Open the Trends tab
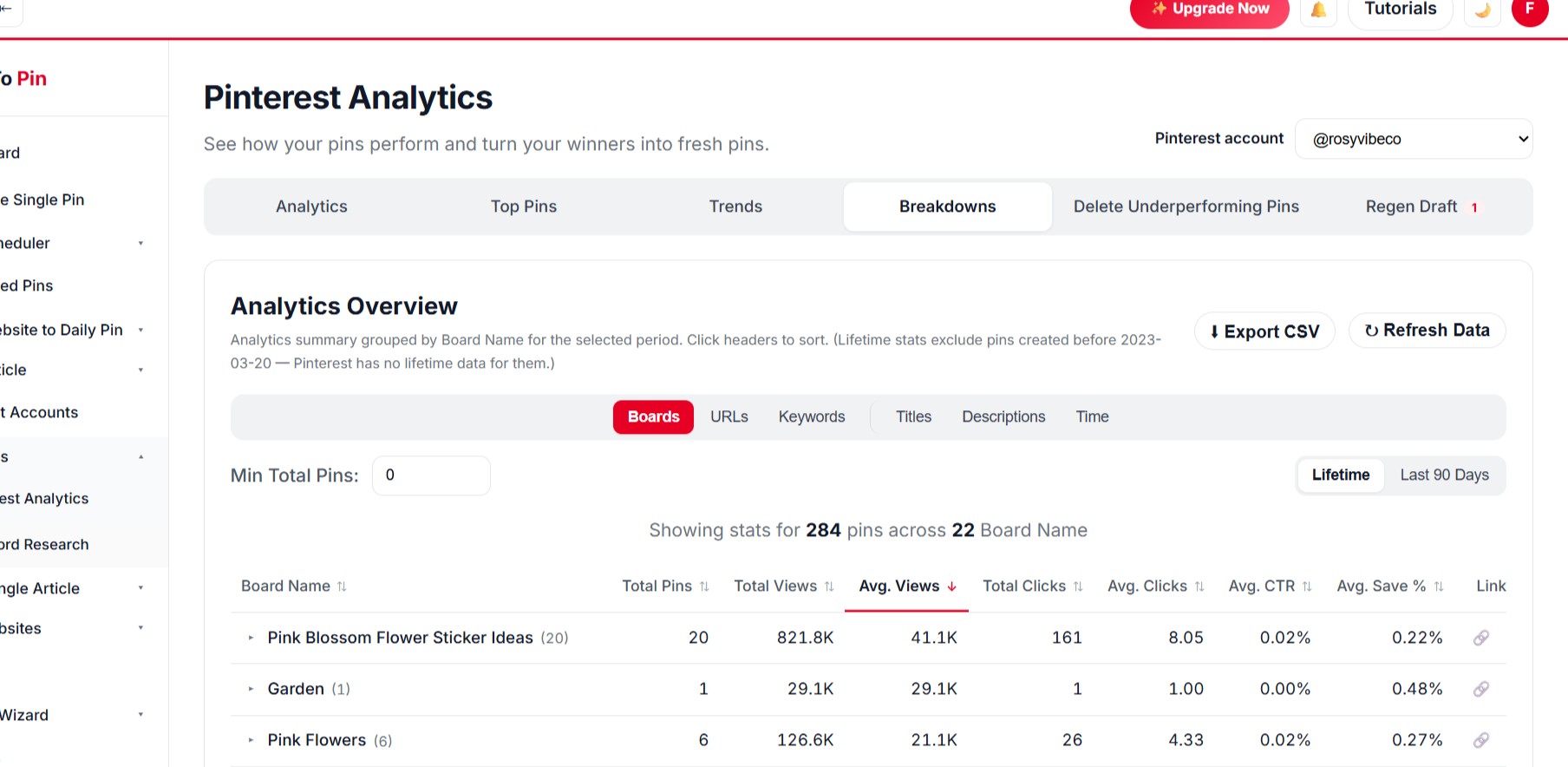 [x=735, y=206]
